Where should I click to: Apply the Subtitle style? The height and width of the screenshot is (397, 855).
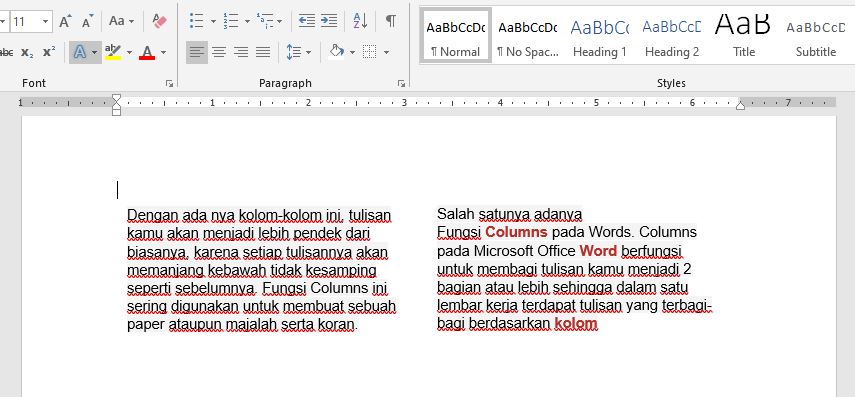pos(816,35)
